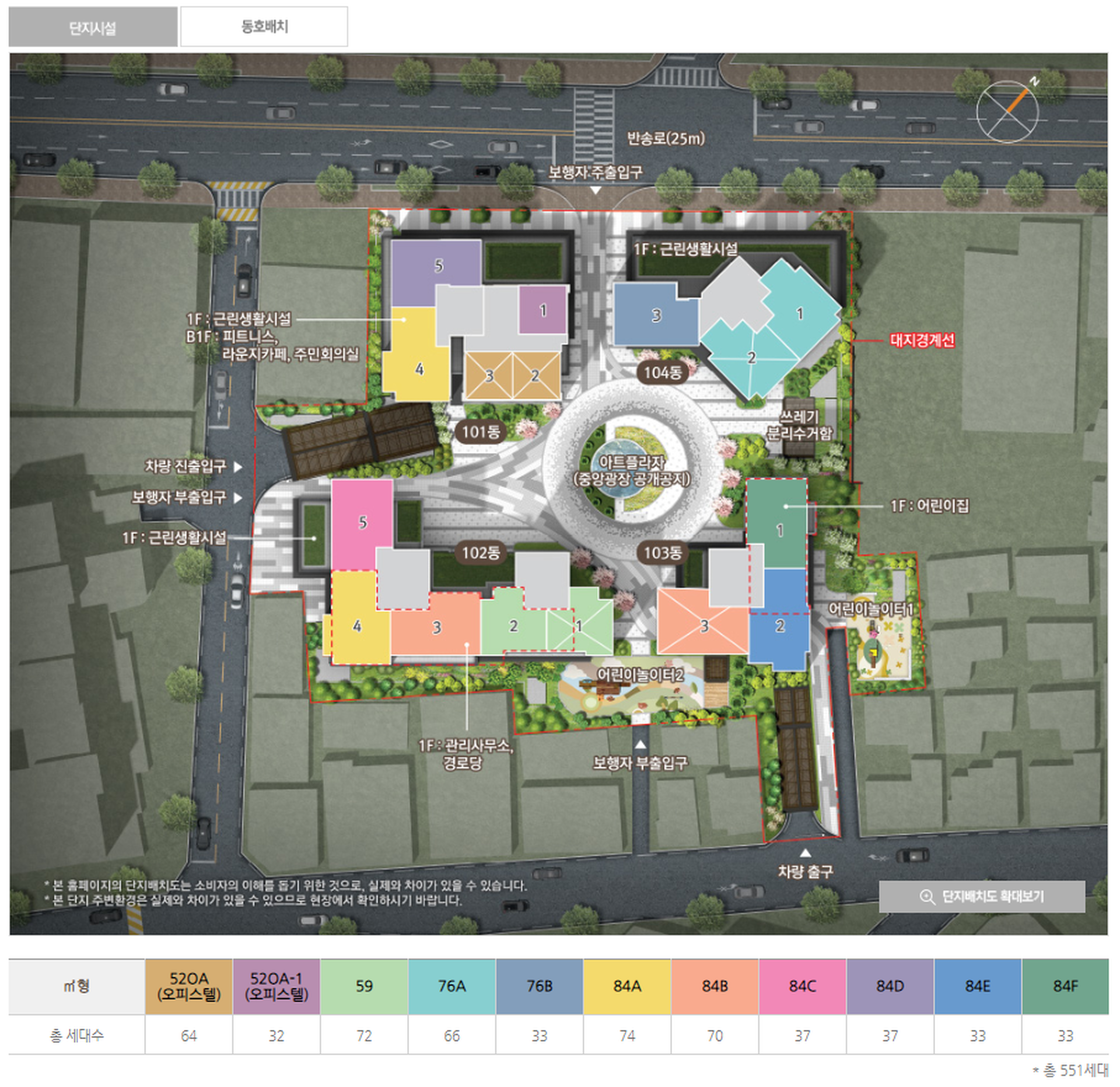Click the arrow beside left 보행자 부출입구

tap(237, 498)
